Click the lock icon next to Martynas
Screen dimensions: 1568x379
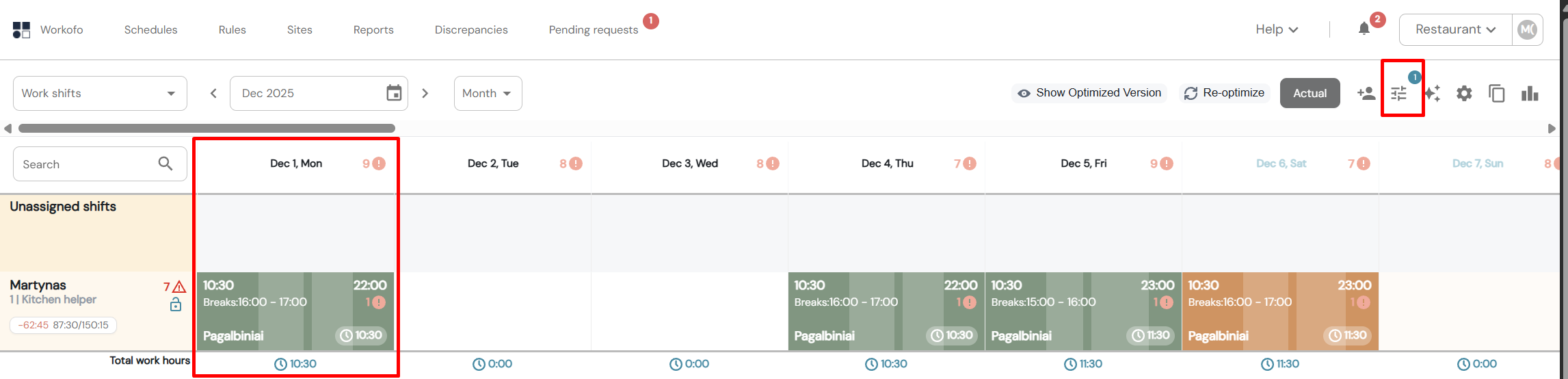(176, 304)
